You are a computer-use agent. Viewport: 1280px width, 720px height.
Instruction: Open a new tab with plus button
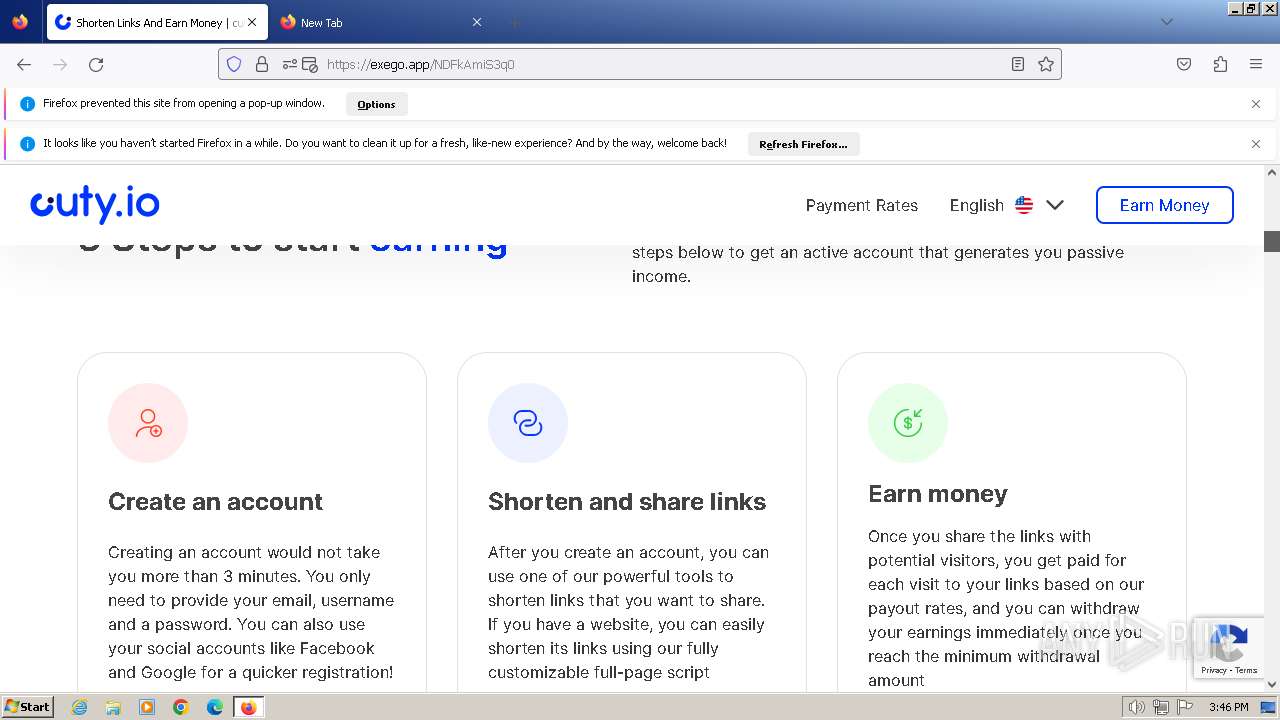(x=514, y=22)
